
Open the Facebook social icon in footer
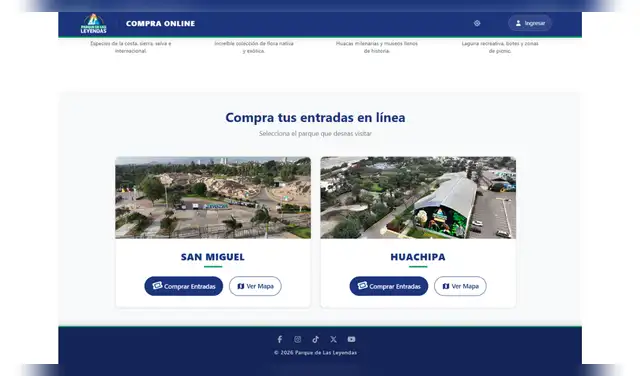tap(280, 339)
